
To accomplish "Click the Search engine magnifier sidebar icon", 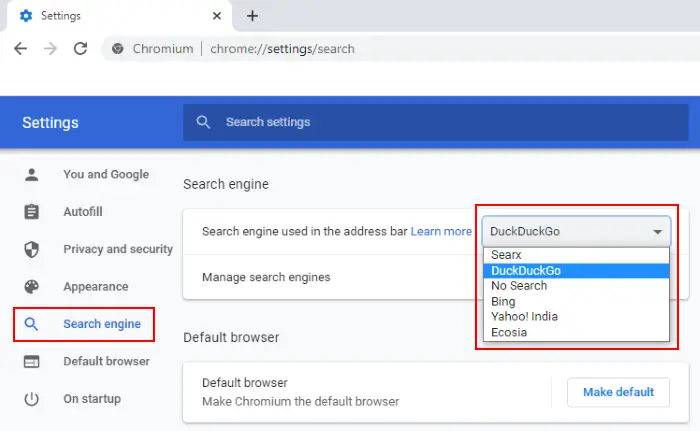I will pyautogui.click(x=31, y=324).
